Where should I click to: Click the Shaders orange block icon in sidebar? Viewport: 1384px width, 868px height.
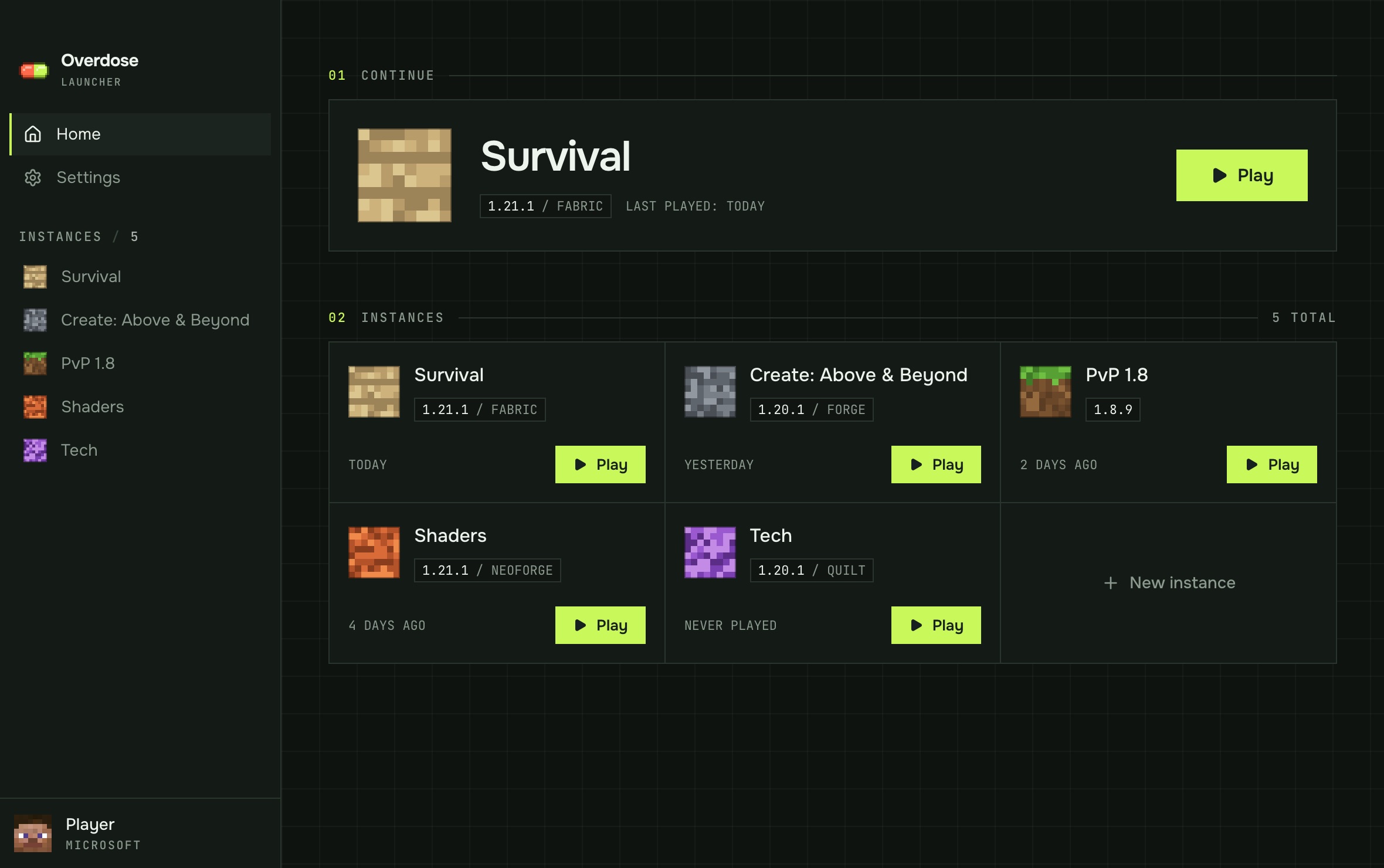tap(35, 407)
